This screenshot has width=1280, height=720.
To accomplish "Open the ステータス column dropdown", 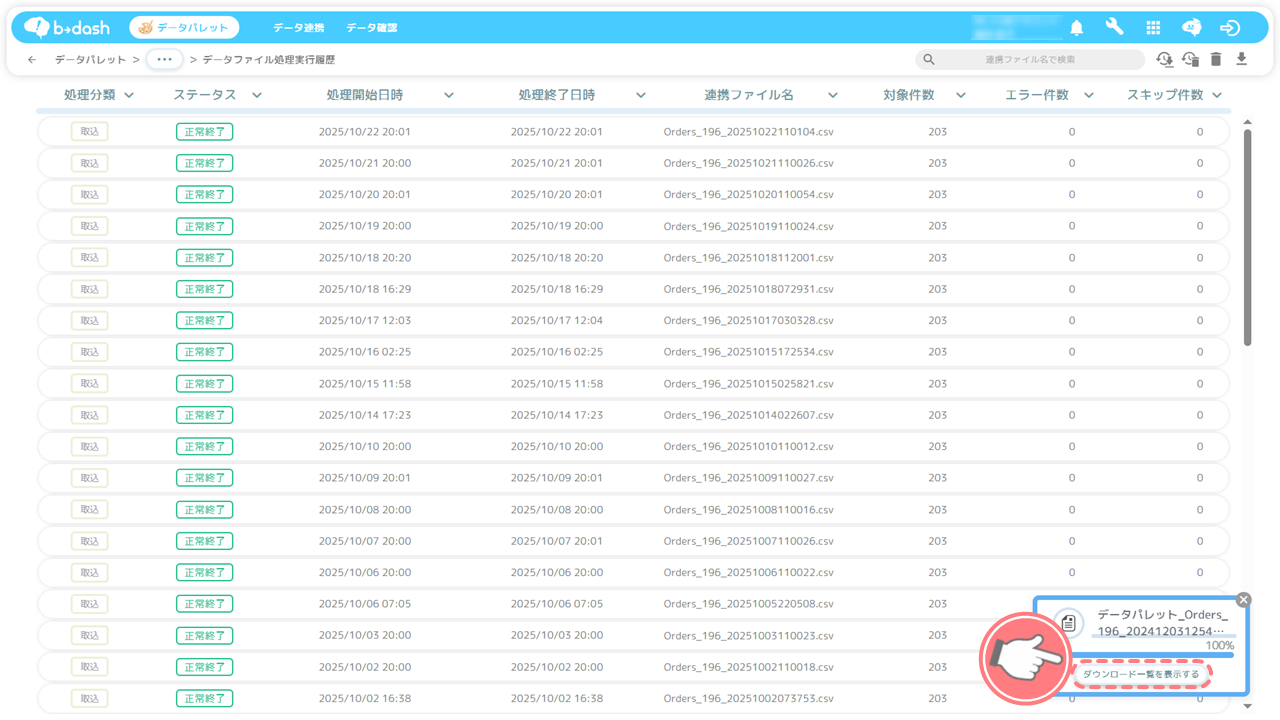I will pyautogui.click(x=257, y=95).
